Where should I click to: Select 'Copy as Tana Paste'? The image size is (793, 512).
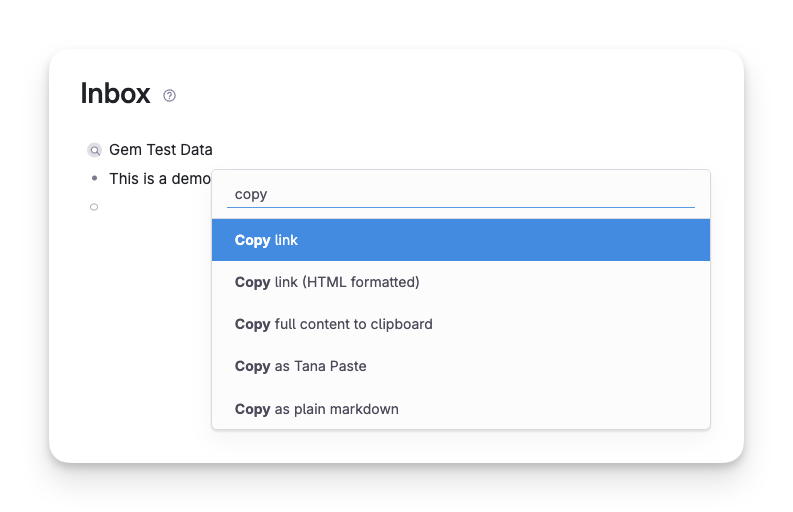[300, 366]
